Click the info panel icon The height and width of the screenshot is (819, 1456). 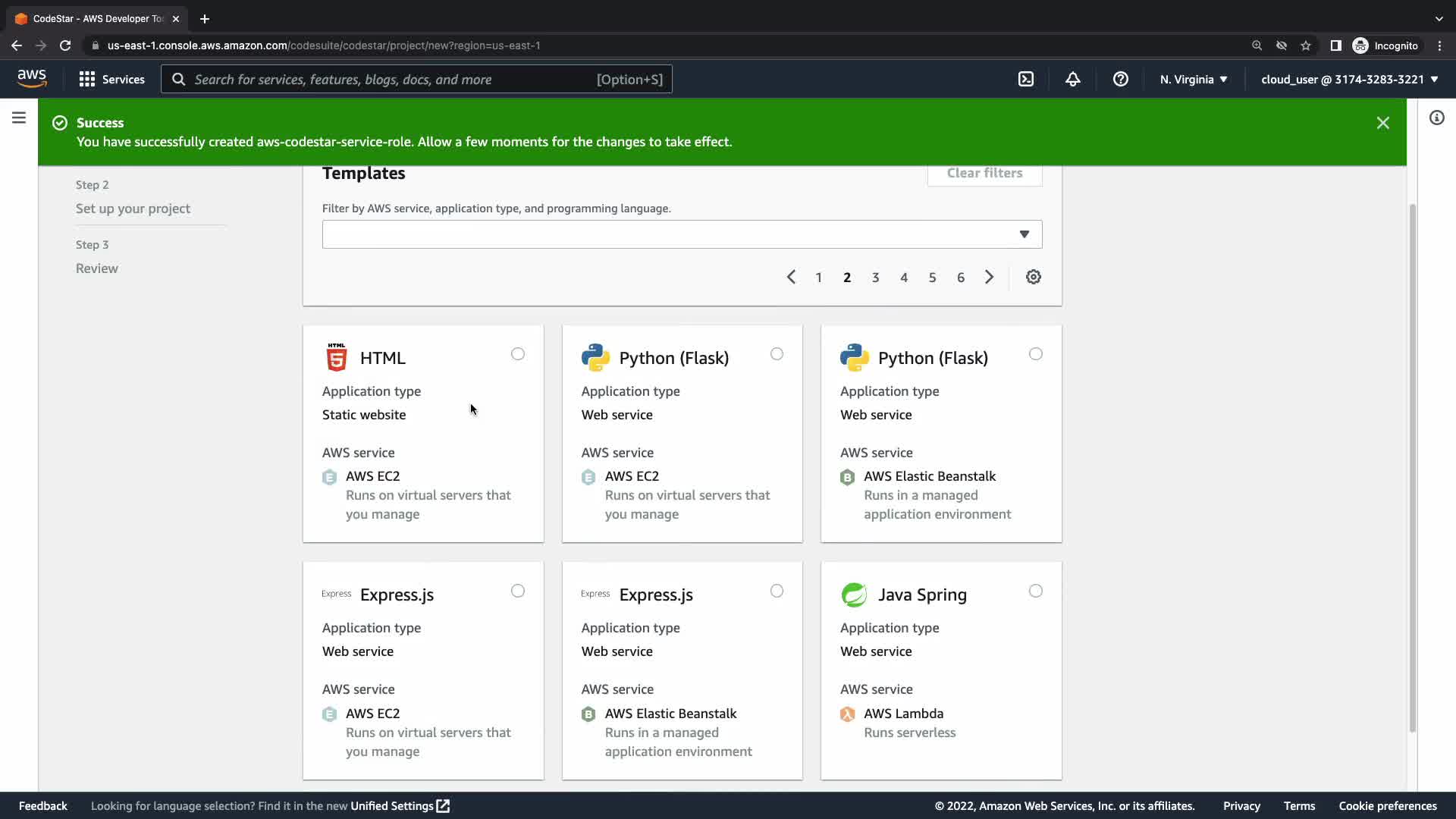(x=1436, y=118)
